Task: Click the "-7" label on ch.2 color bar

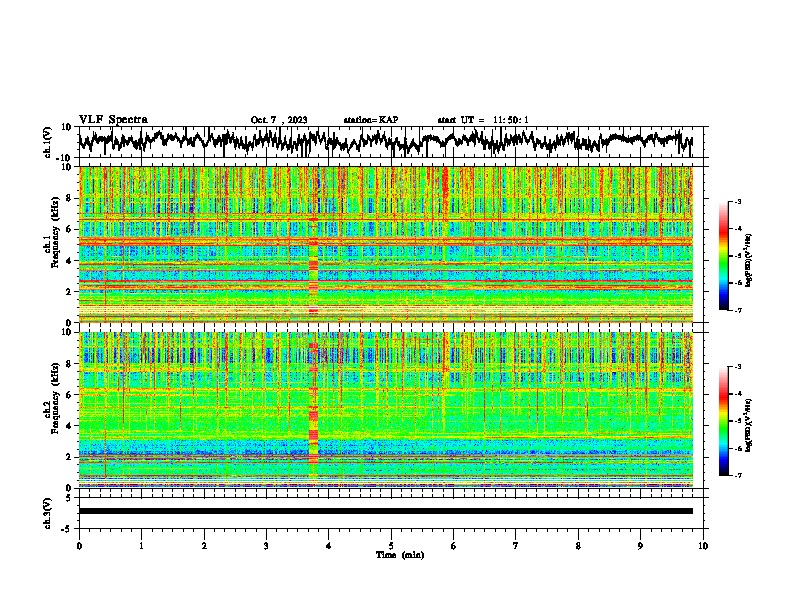Action: (737, 475)
